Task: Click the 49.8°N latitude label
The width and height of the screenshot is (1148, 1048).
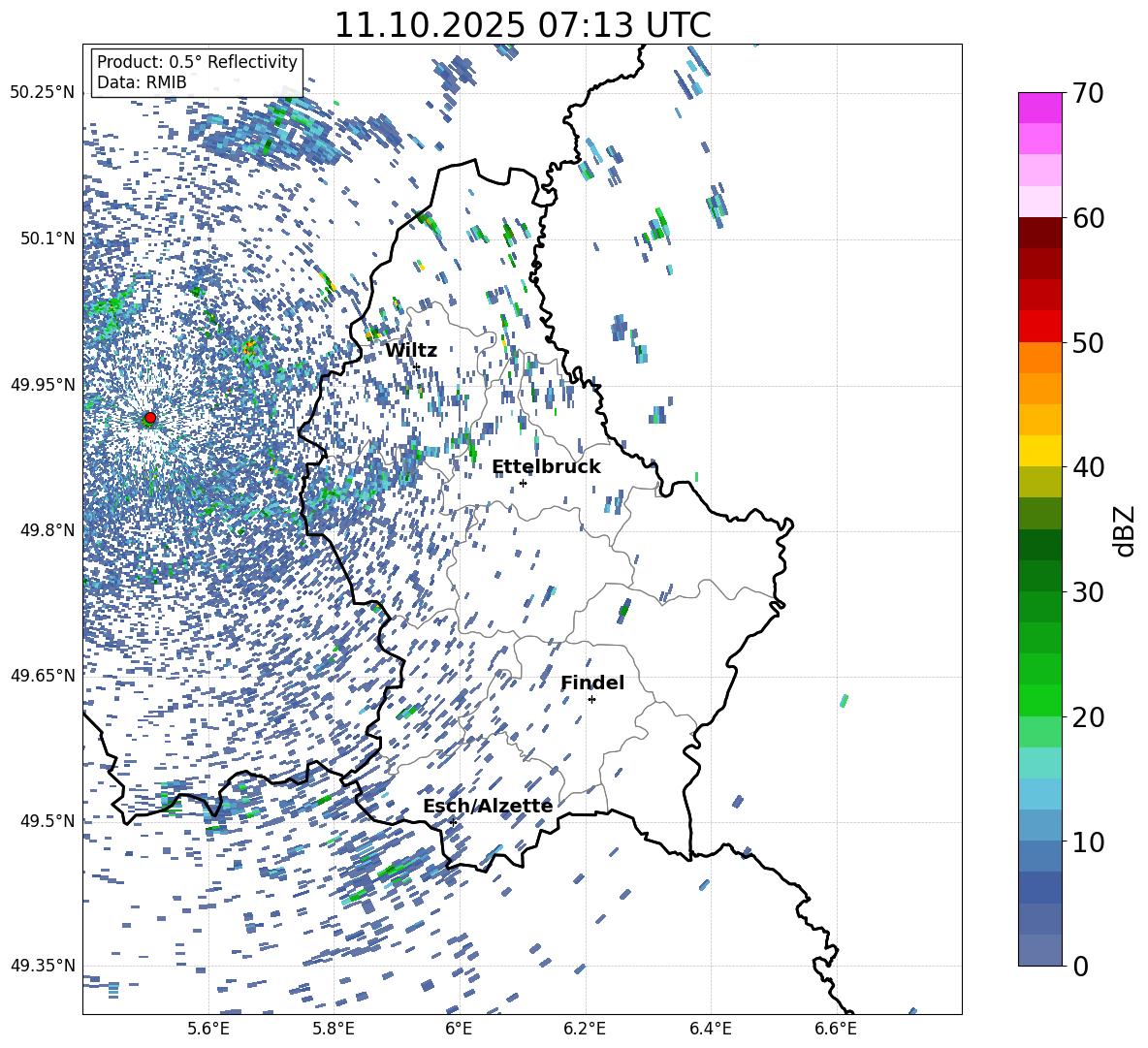Action: [47, 529]
